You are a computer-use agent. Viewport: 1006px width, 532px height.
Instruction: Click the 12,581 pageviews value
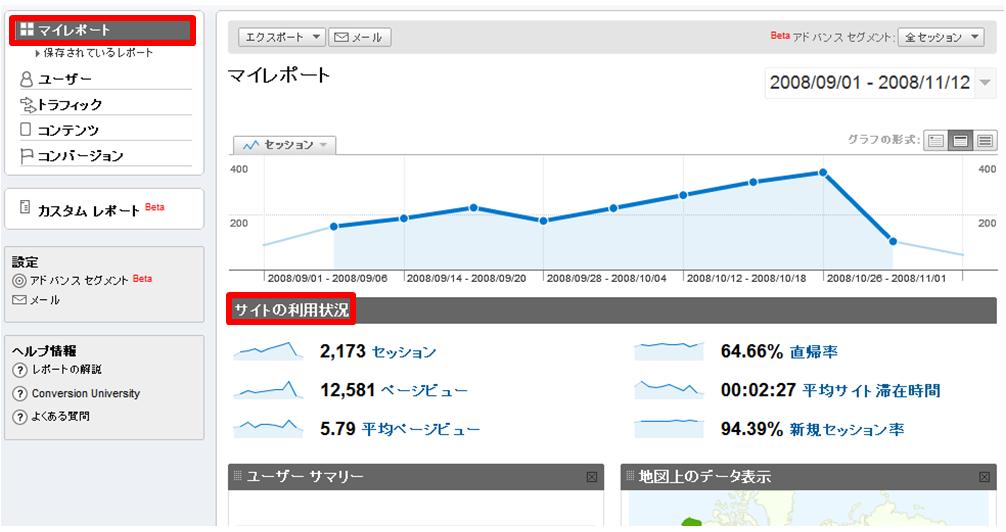click(x=347, y=390)
